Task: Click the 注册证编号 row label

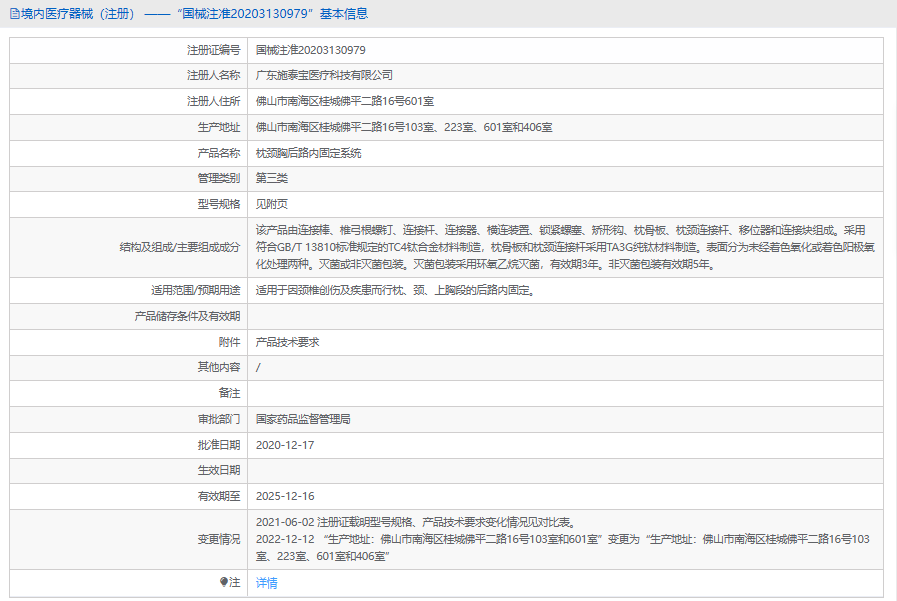Action: coord(213,50)
